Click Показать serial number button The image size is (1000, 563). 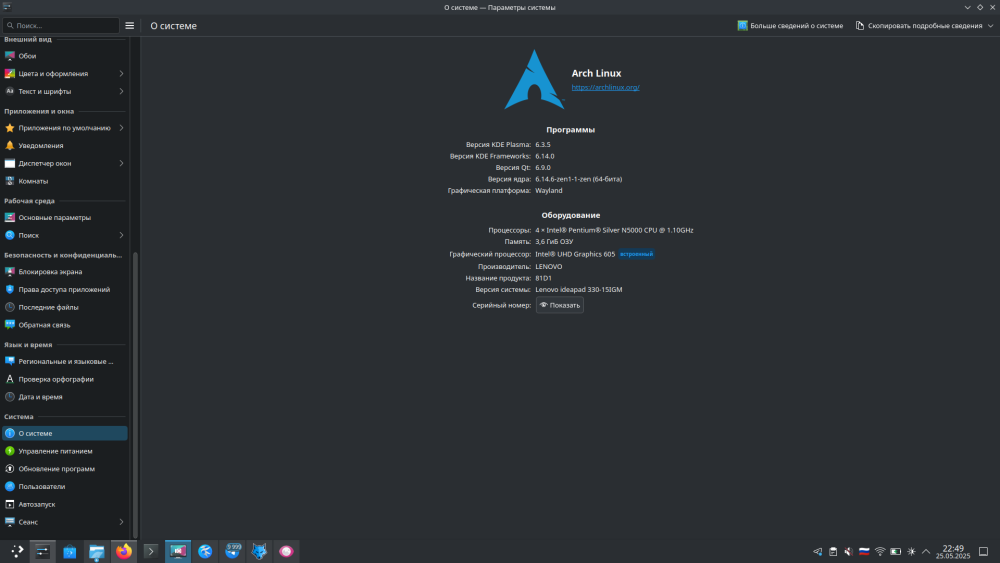(559, 305)
